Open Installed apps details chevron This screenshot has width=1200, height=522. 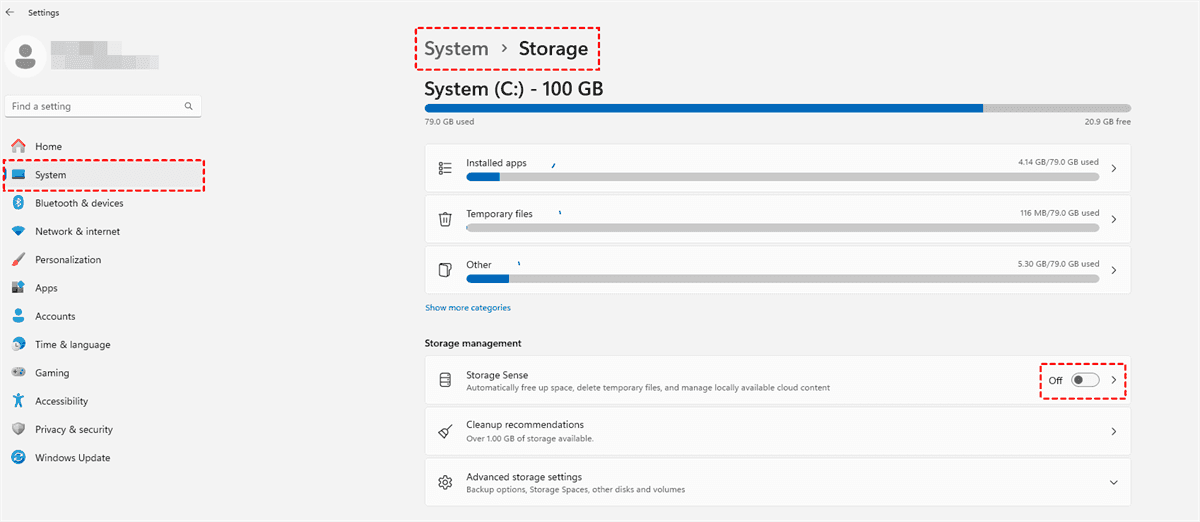(x=1113, y=168)
